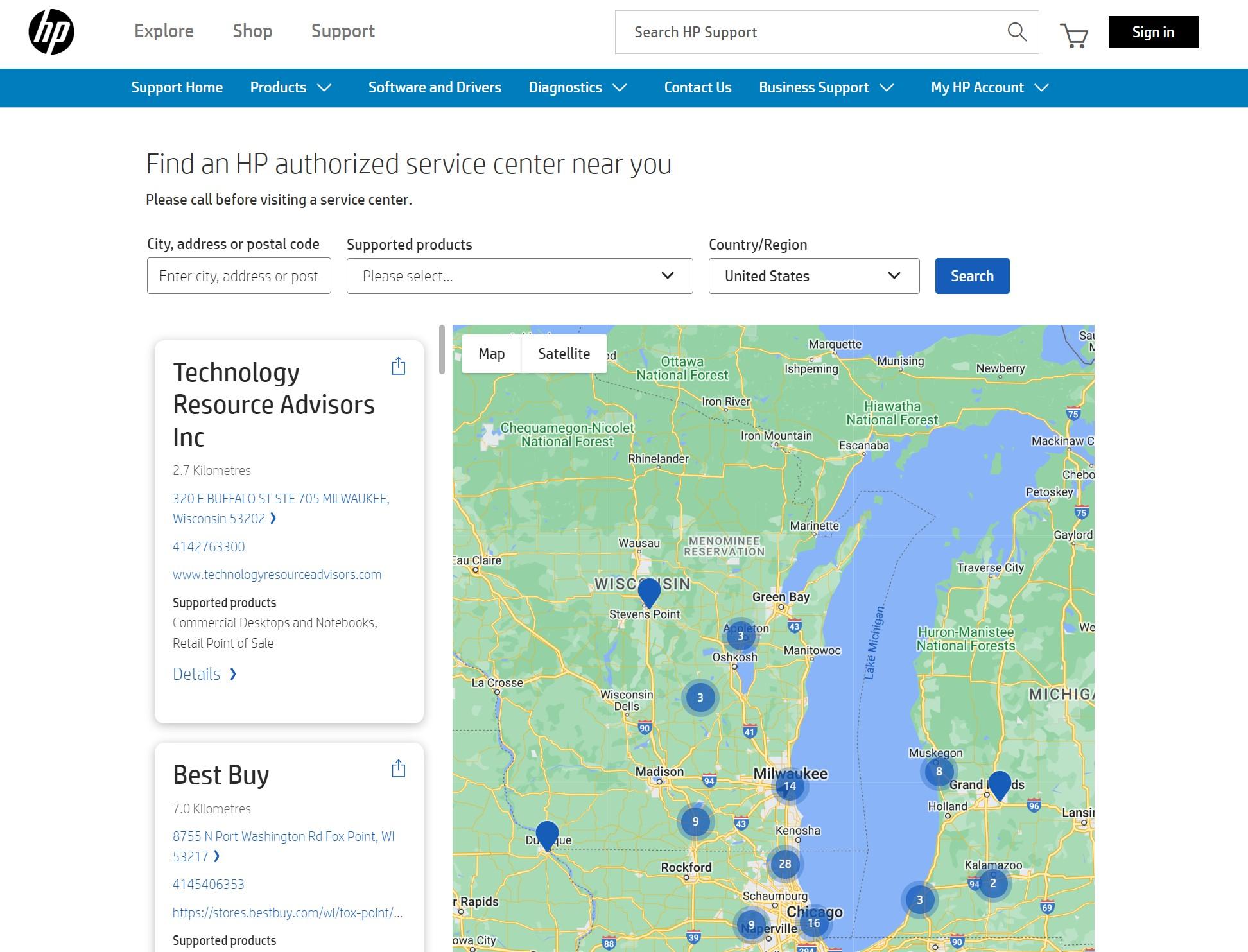Click the blue Search button

point(971,276)
